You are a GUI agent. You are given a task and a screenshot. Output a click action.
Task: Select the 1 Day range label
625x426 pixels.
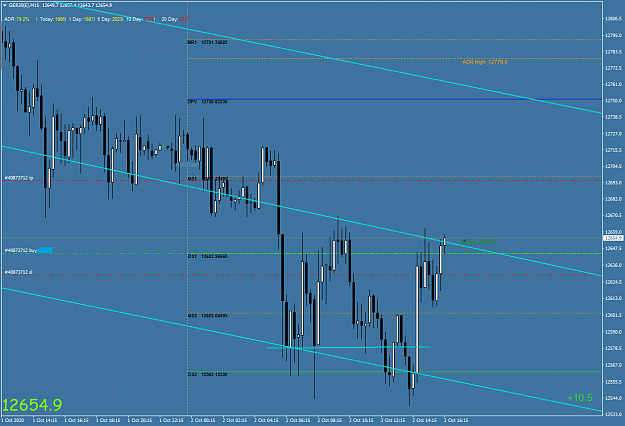point(82,19)
